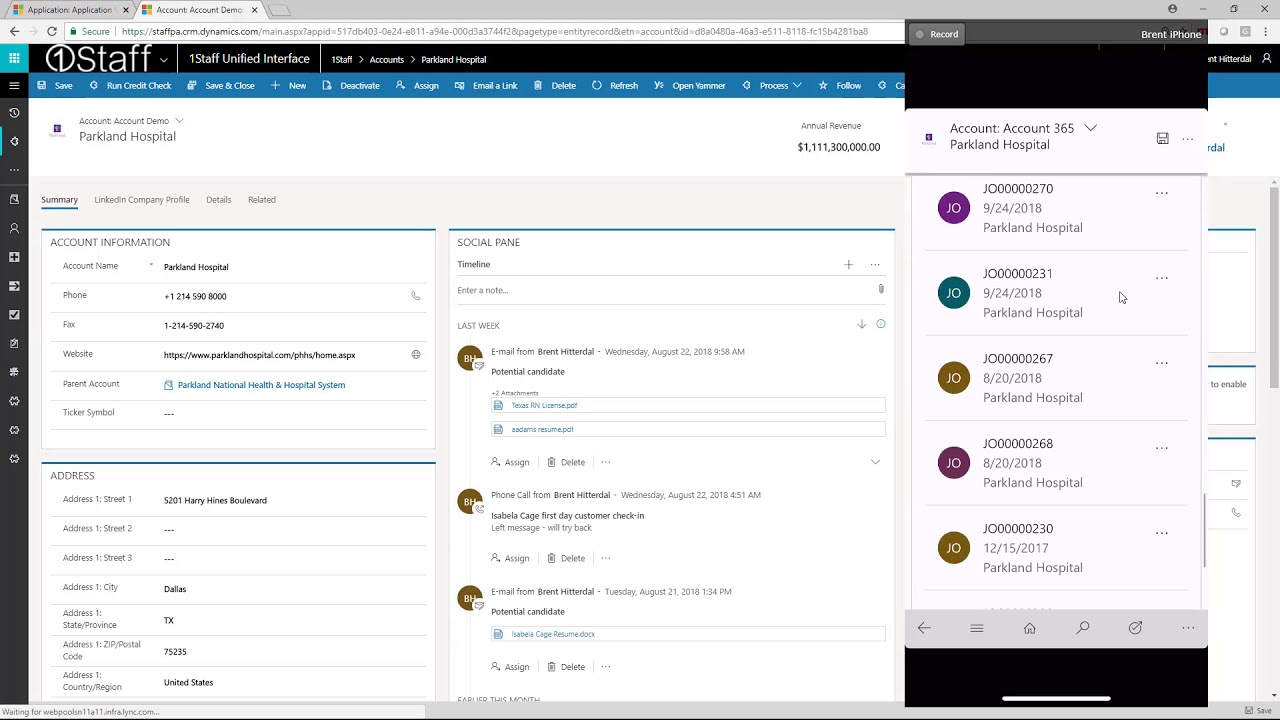Image resolution: width=1280 pixels, height=720 pixels.
Task: Click the phone call icon beside Phone
Action: (416, 296)
